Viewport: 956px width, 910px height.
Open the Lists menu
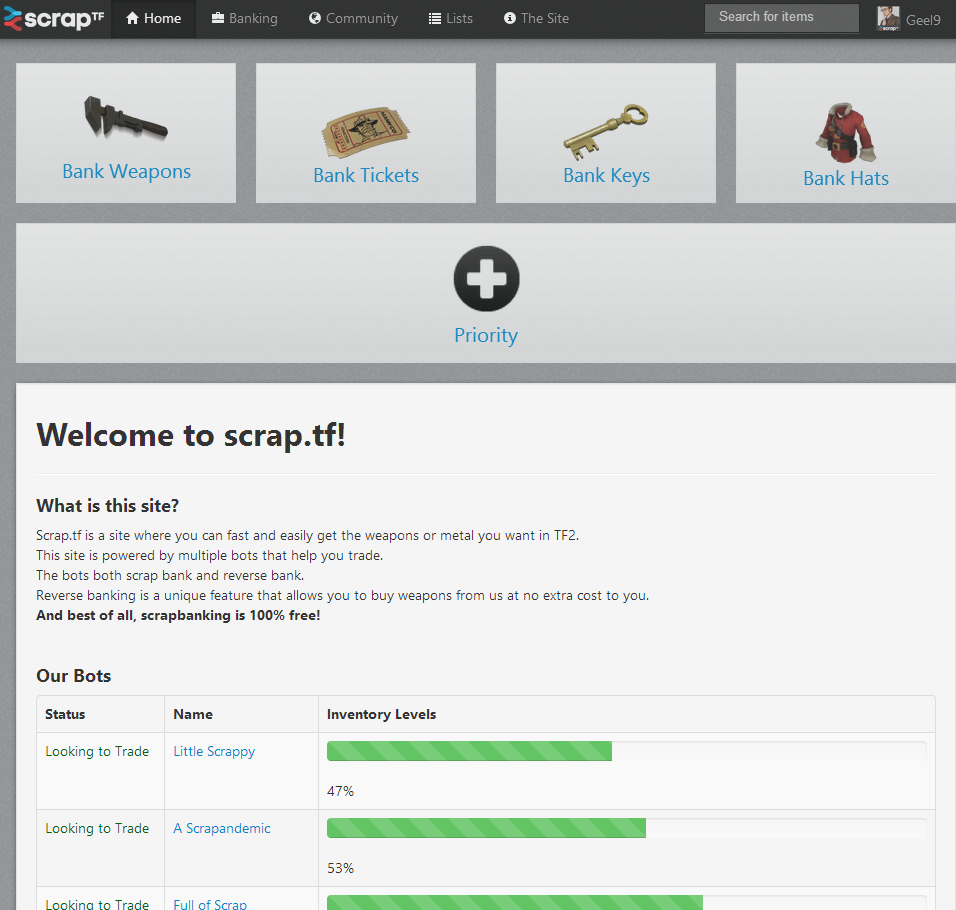pyautogui.click(x=451, y=19)
